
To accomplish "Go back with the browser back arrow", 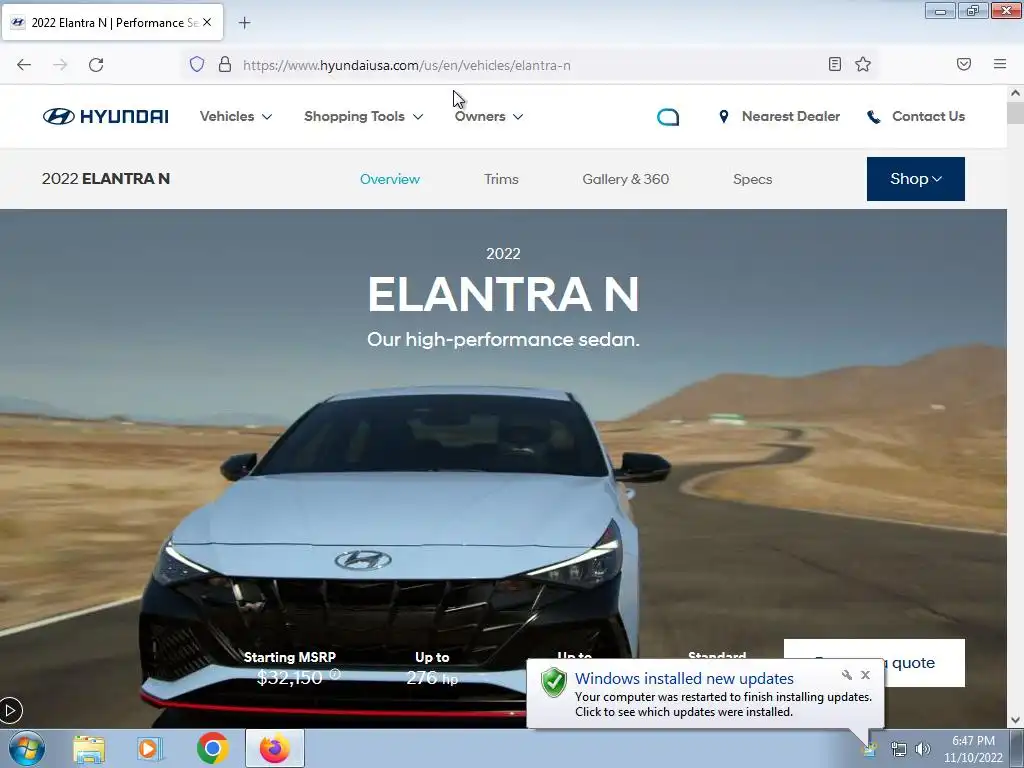I will pos(24,65).
